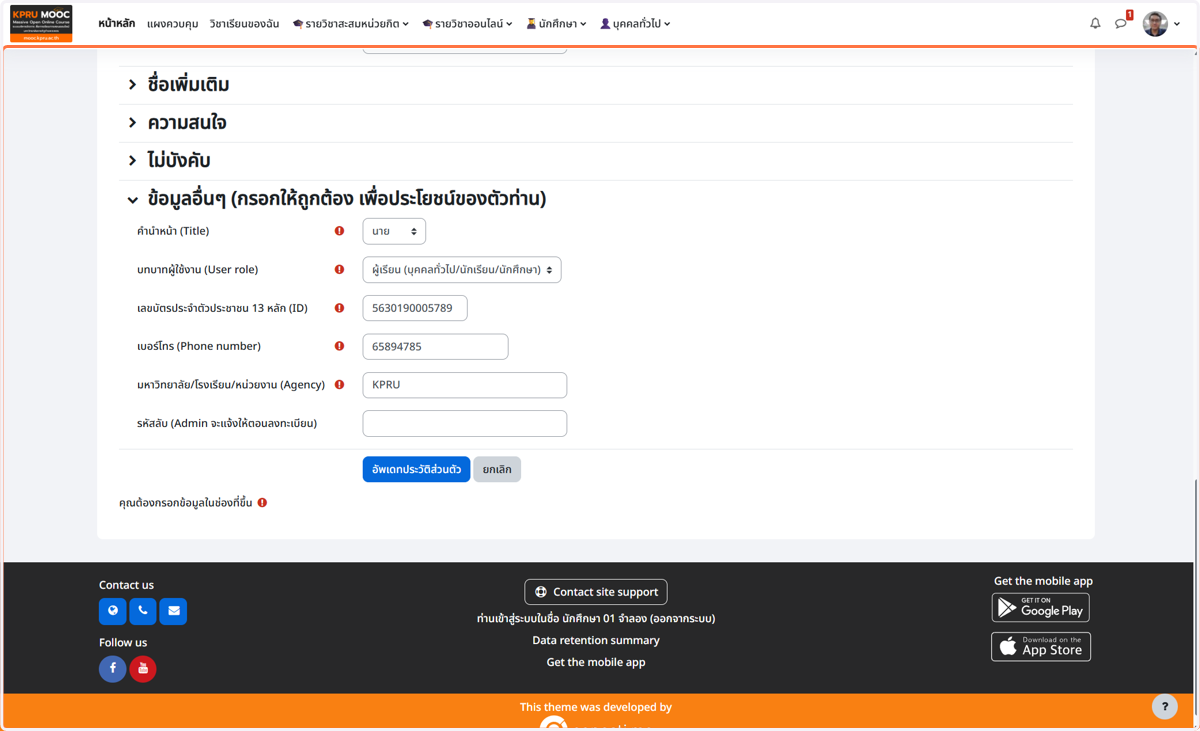Open the รายวิชาสะสมหน่วยกิต menu
Viewport: 1200px width, 731px height.
[350, 23]
